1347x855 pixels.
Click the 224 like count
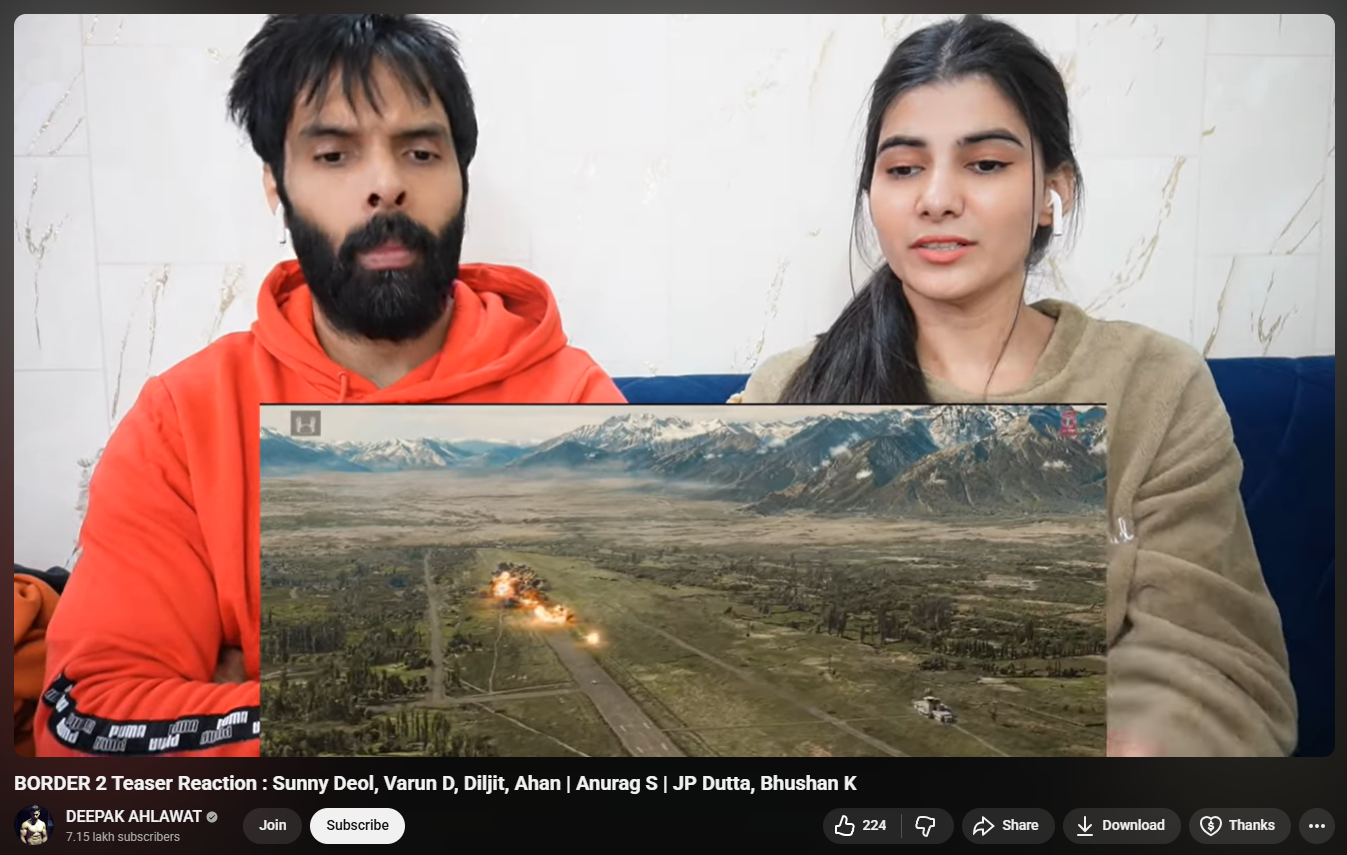[x=874, y=825]
